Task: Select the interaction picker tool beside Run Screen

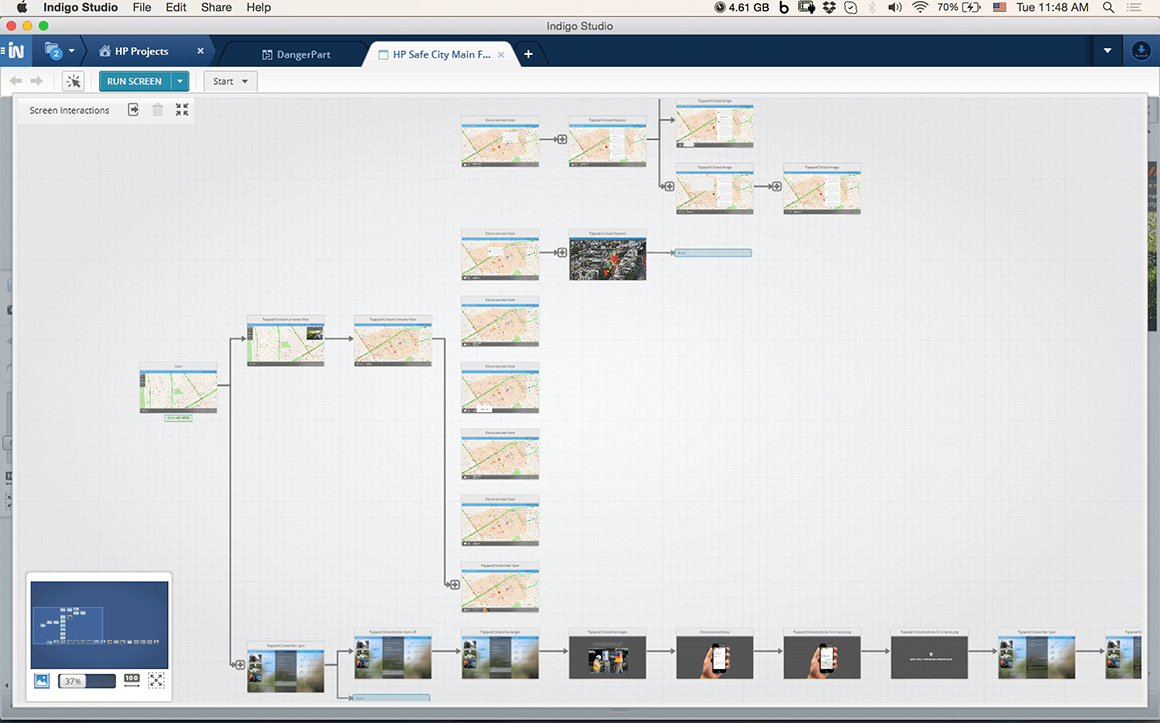Action: 73,81
